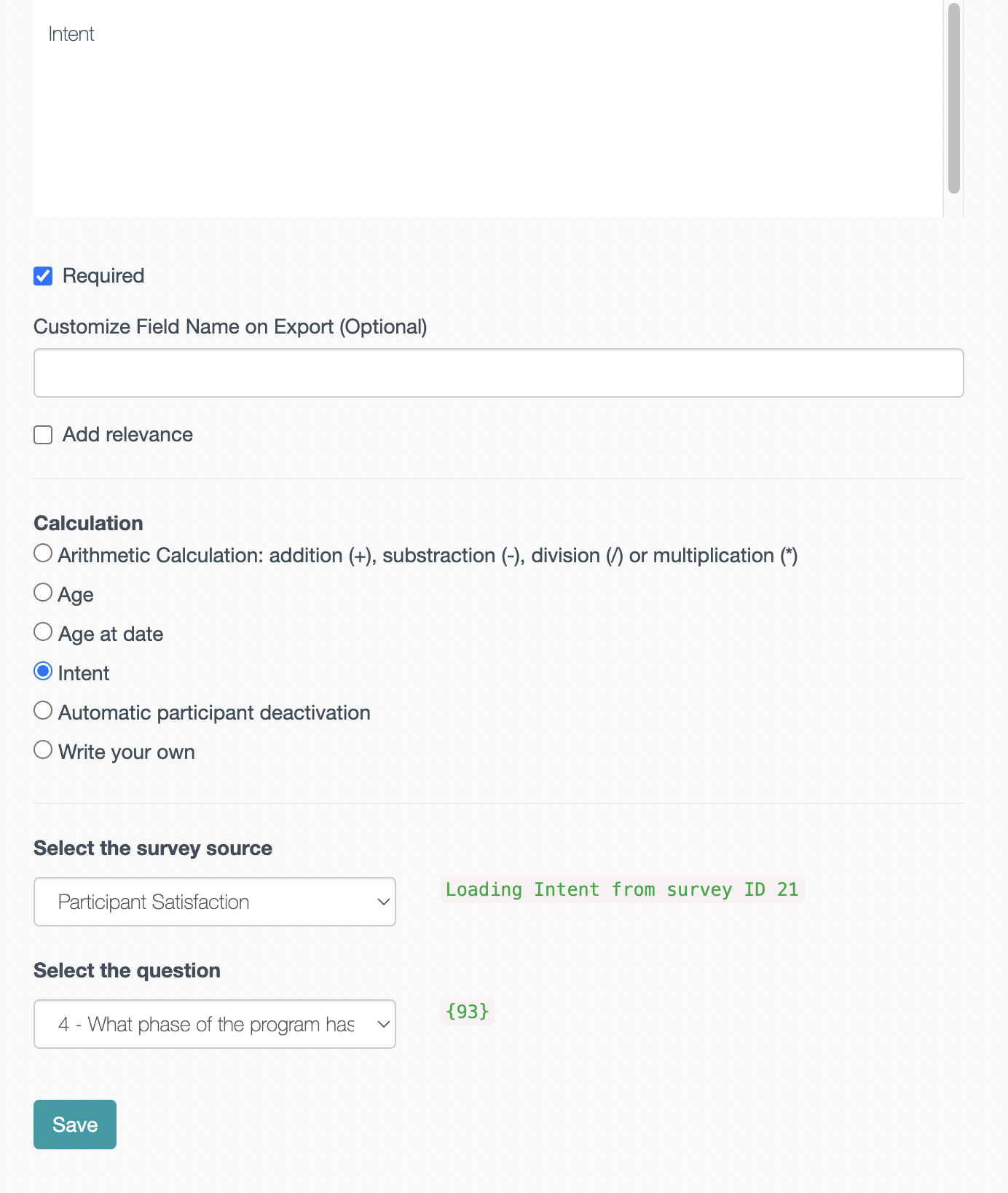Select Write your own calculation
This screenshot has width=1008, height=1193.
click(43, 750)
